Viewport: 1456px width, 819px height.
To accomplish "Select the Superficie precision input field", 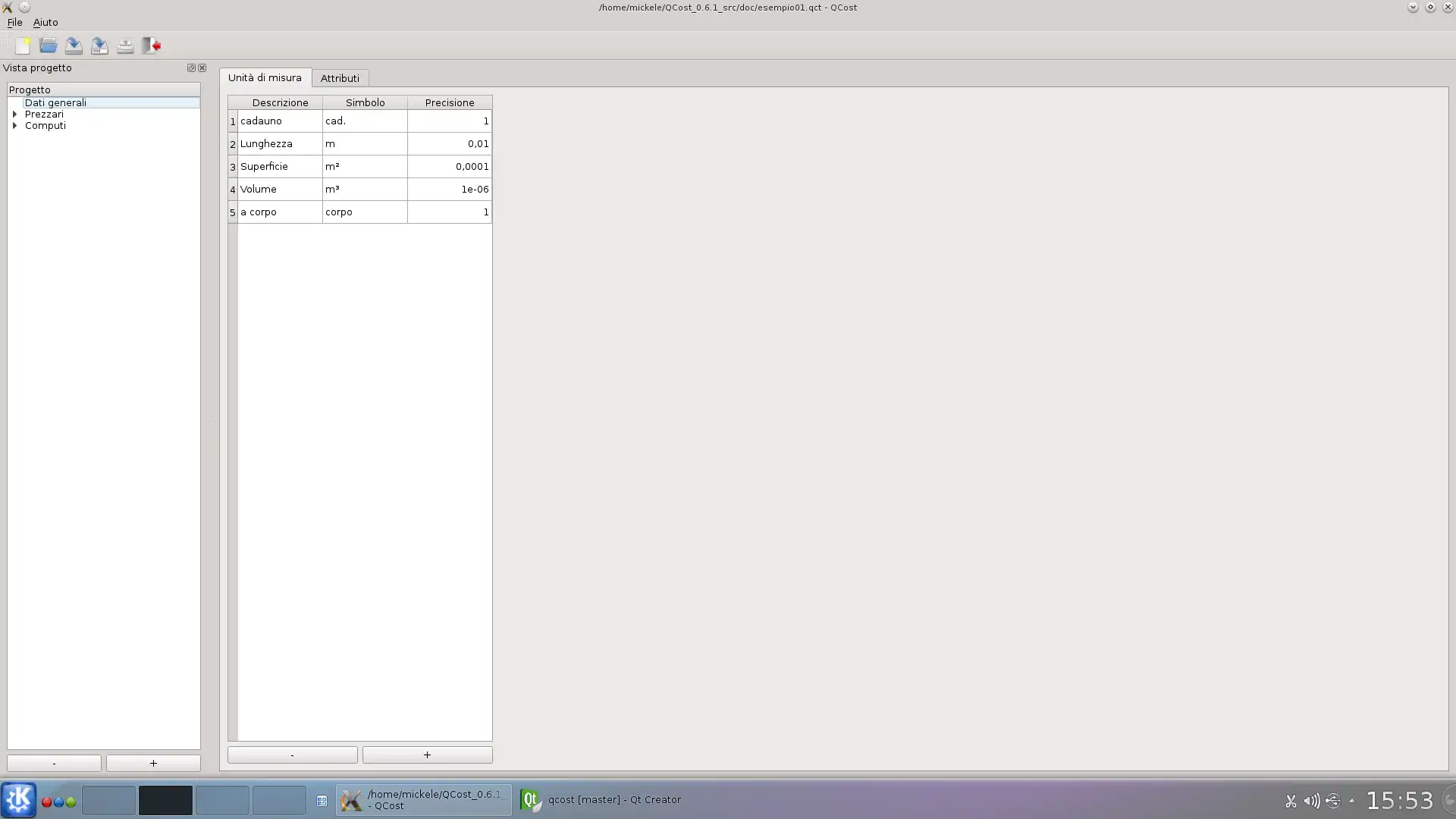I will (450, 166).
